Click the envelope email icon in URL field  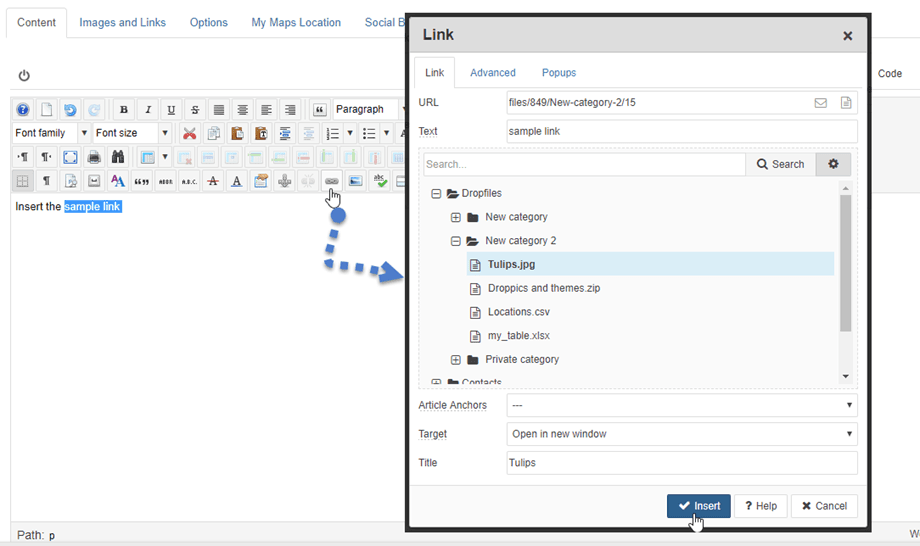[820, 103]
